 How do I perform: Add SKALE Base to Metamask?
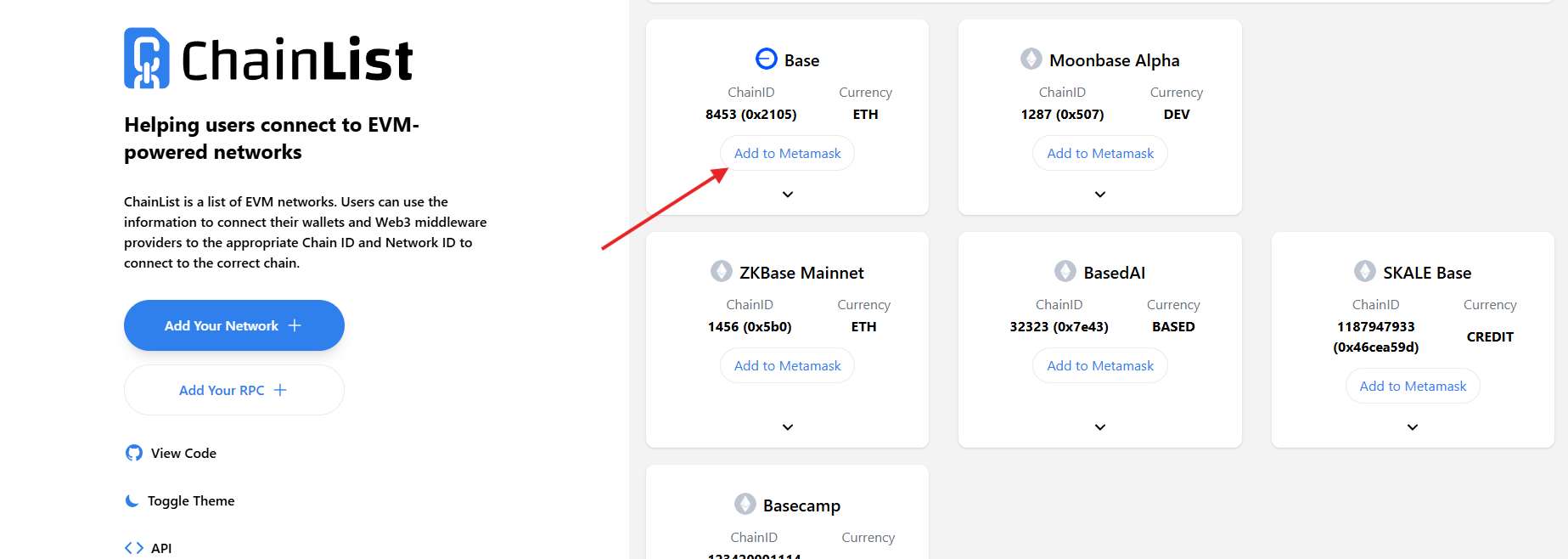click(1413, 386)
